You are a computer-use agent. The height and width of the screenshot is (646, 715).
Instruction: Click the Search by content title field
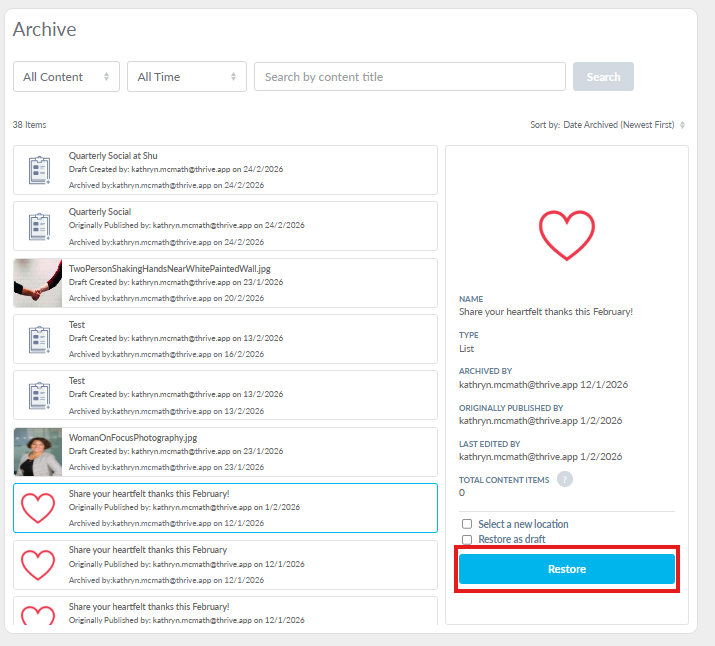point(409,77)
